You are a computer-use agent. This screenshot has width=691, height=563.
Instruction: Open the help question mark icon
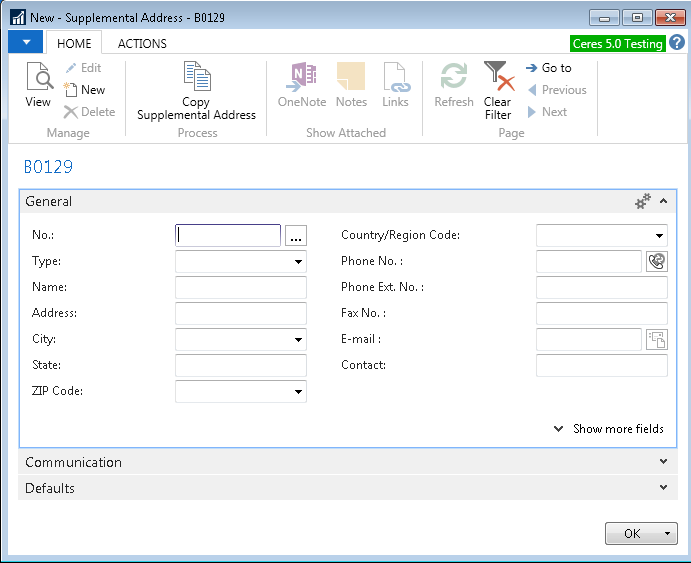677,42
